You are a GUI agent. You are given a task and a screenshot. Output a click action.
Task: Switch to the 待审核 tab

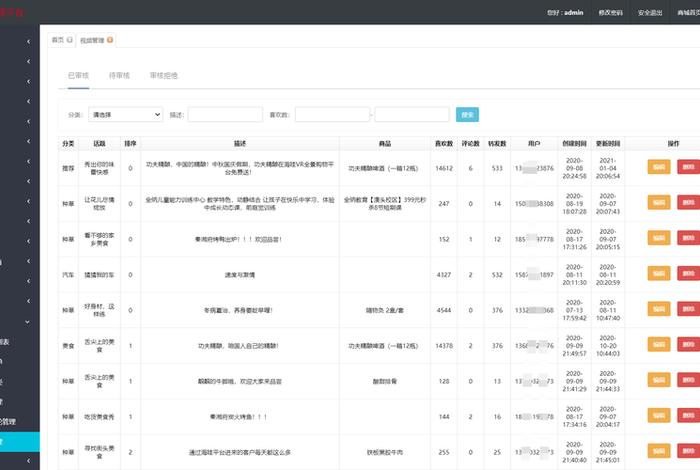120,75
